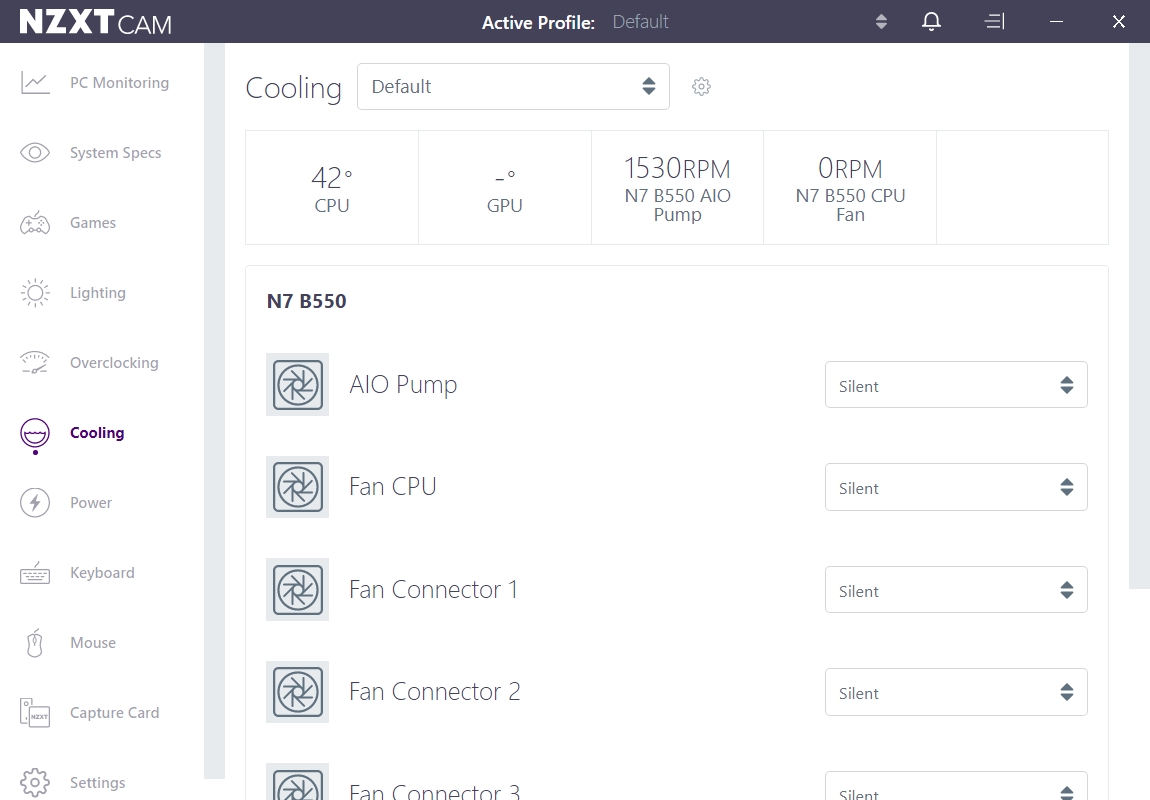Click the Fan Connector 2 icon

click(x=298, y=691)
